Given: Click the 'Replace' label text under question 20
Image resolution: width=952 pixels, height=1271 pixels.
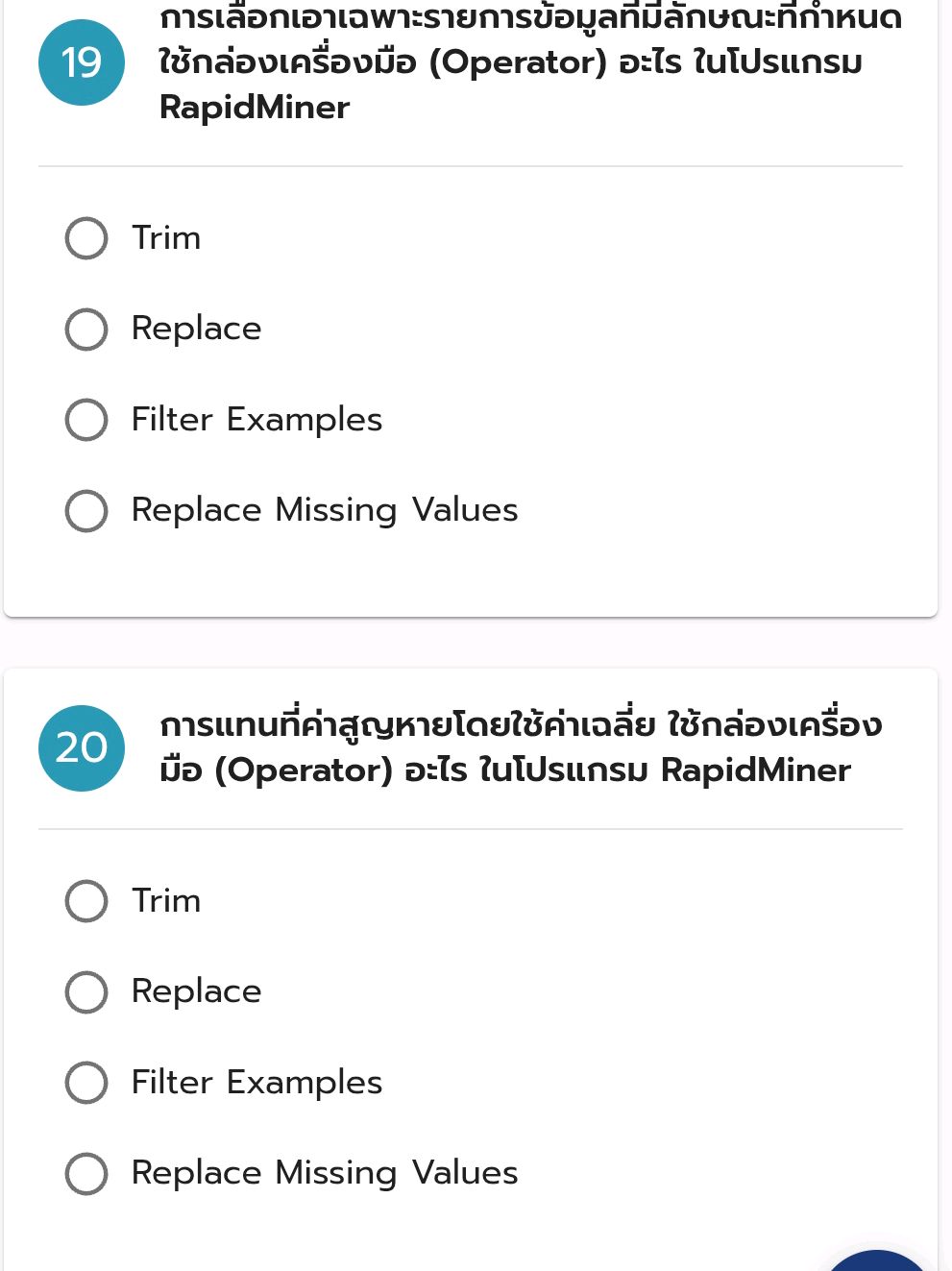Looking at the screenshot, I should pyautogui.click(x=196, y=991).
